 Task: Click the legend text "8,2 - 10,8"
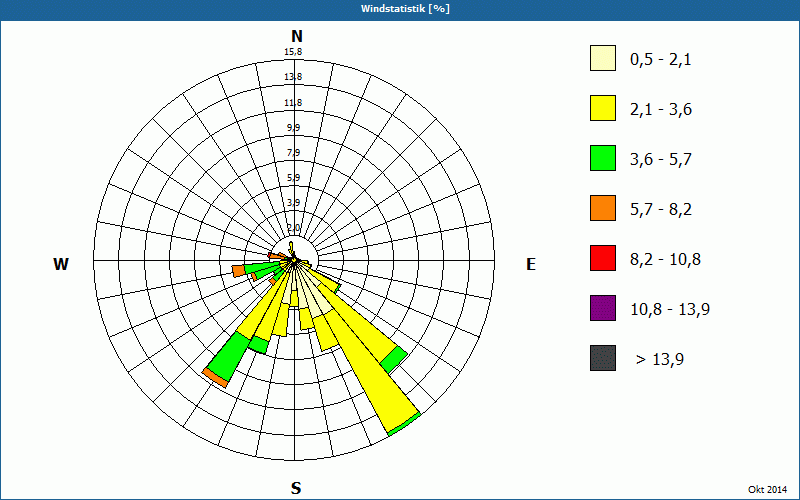pyautogui.click(x=665, y=260)
